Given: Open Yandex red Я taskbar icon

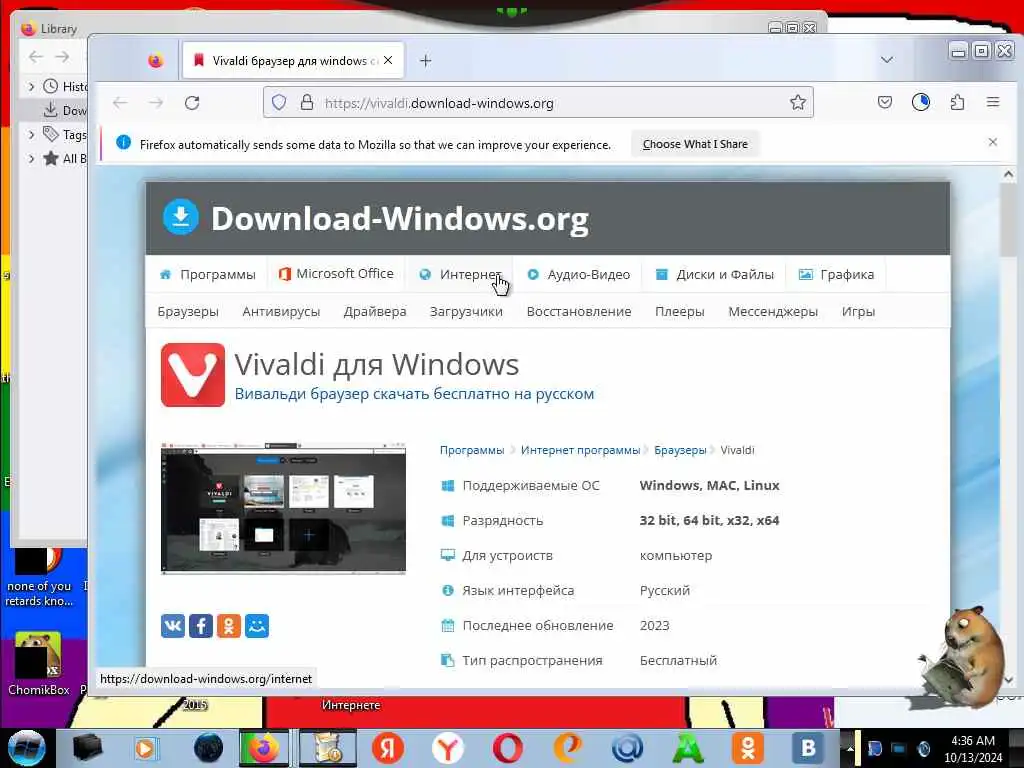Looking at the screenshot, I should point(387,748).
